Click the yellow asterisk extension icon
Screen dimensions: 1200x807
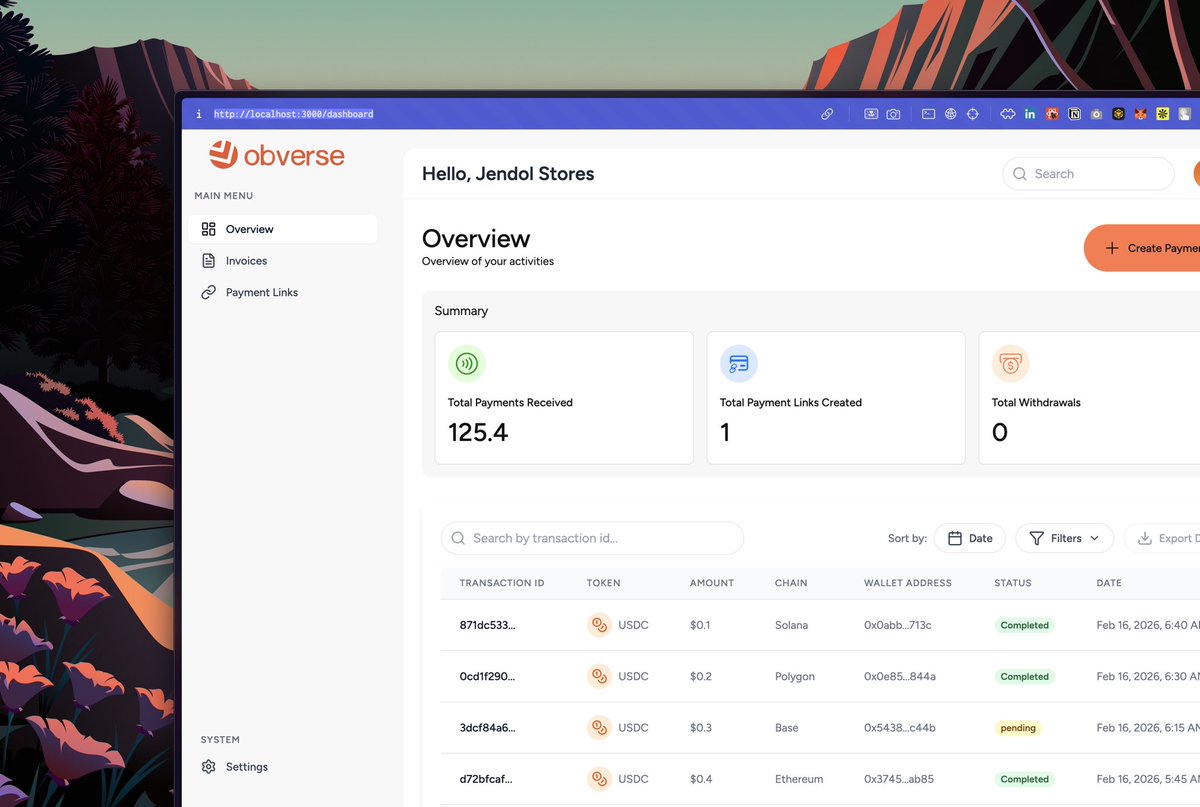coord(1163,115)
